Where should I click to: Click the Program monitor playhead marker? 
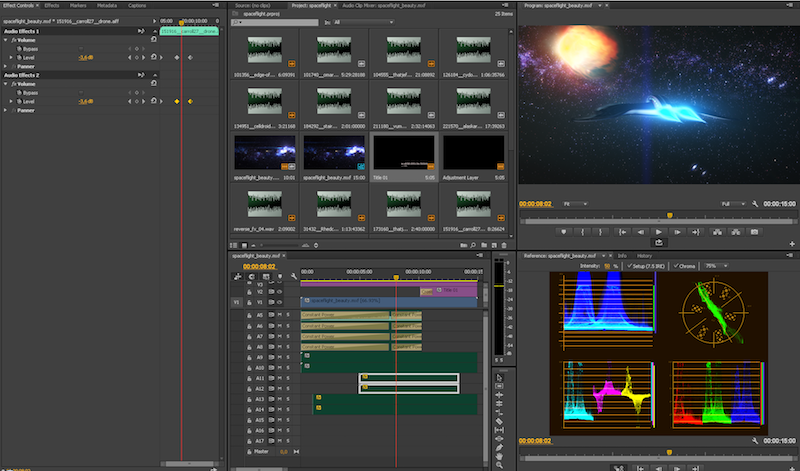tap(669, 215)
